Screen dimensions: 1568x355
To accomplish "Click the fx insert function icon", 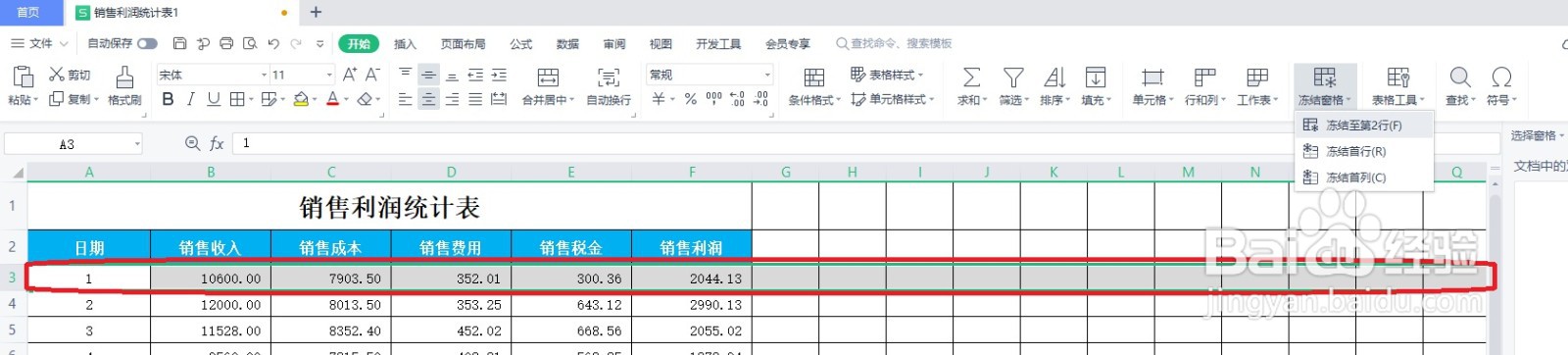I will [x=217, y=143].
